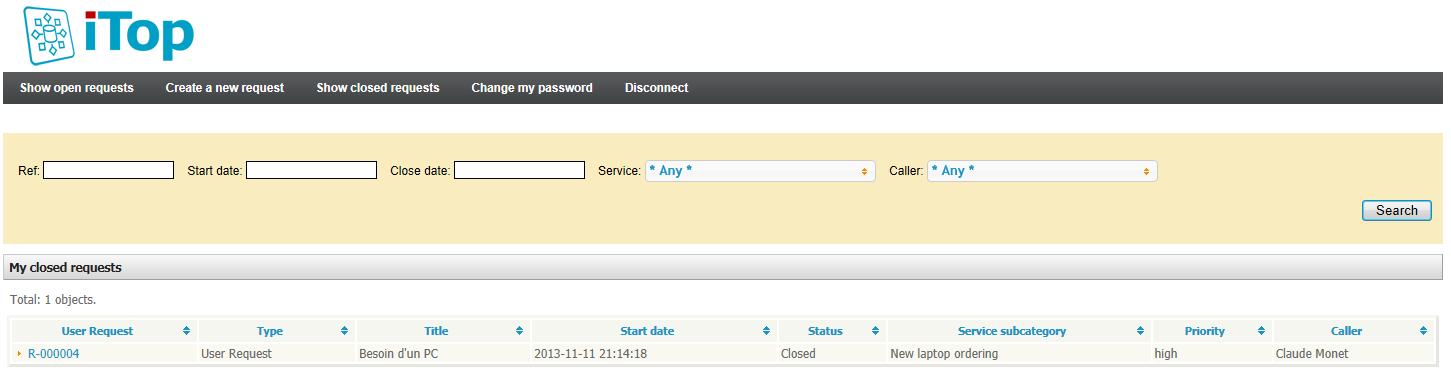Sort by Title column arrows
Image resolution: width=1451 pixels, height=378 pixels.
[520, 331]
